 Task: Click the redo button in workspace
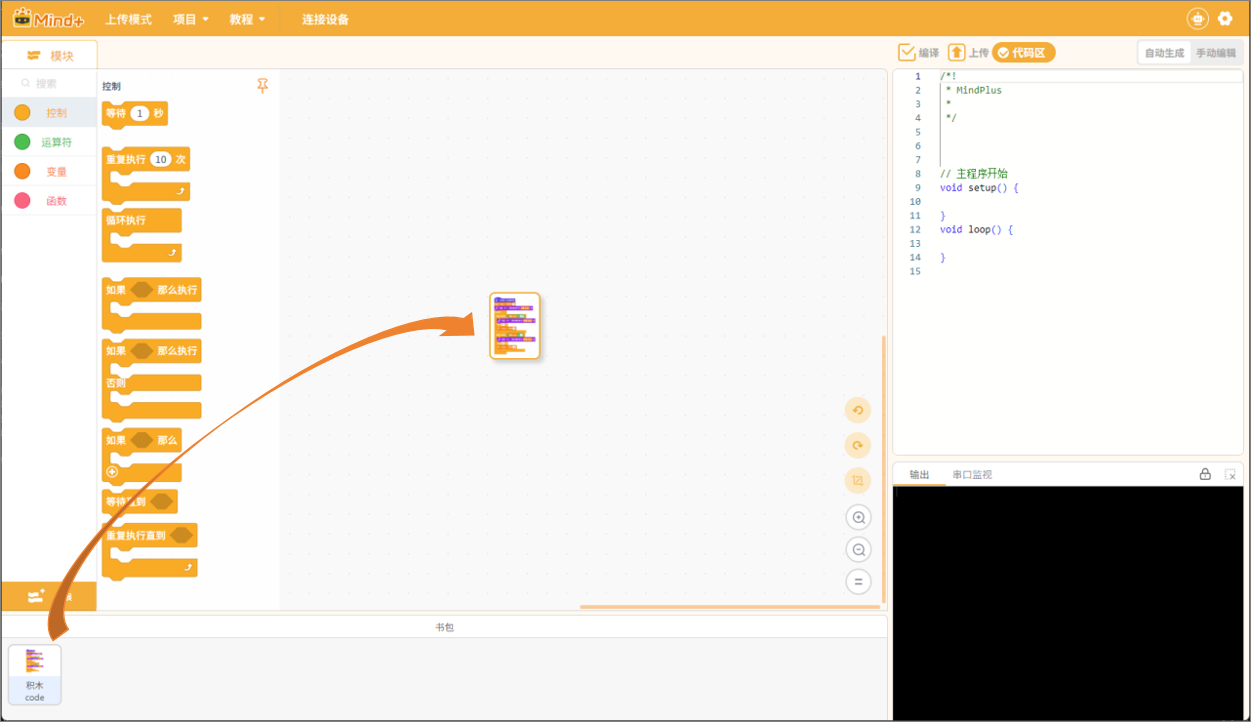pos(858,445)
